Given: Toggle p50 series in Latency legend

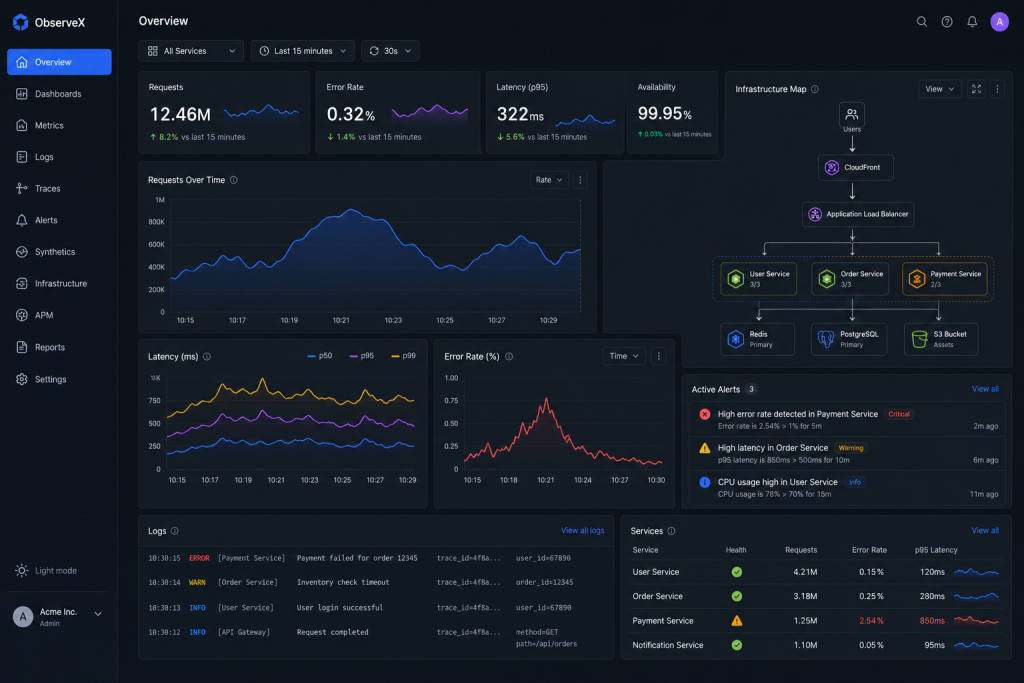Looking at the screenshot, I should pyautogui.click(x=320, y=356).
